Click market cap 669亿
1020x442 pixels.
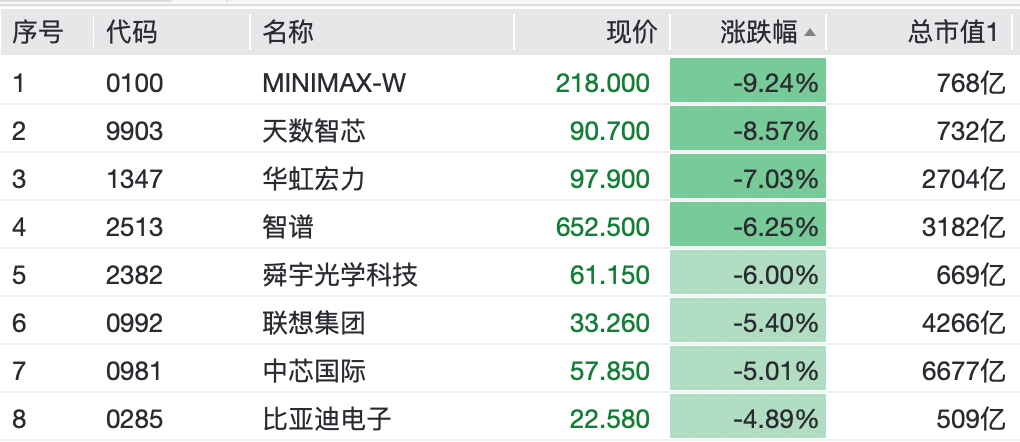971,275
